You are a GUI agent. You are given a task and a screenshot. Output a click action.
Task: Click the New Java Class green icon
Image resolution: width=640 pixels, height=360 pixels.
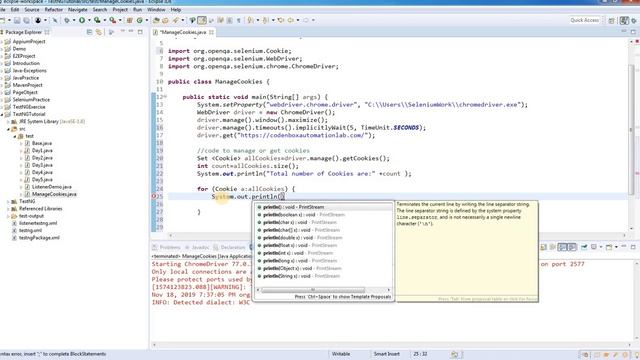140,20
